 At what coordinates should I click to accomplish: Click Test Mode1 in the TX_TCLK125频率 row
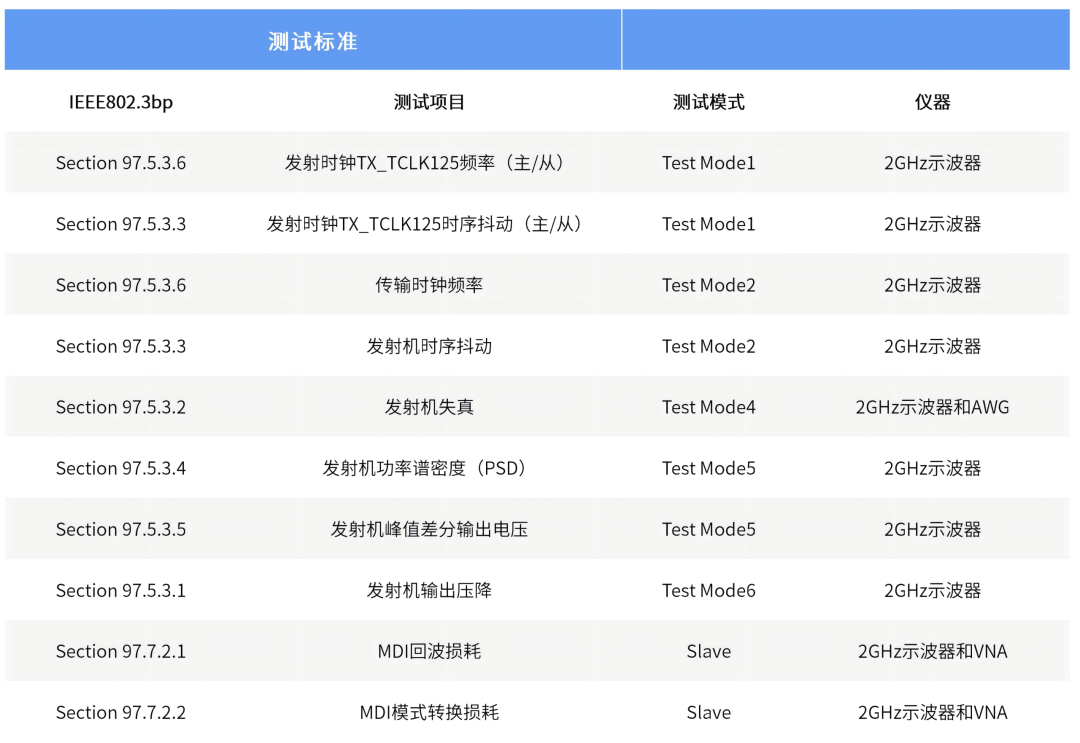click(708, 163)
